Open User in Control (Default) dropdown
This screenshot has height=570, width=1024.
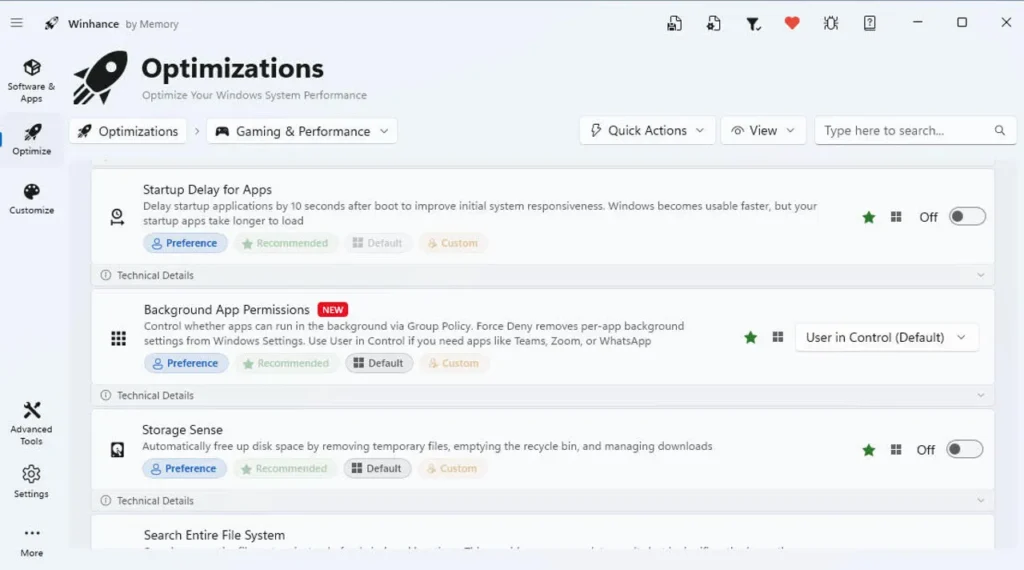[886, 338]
